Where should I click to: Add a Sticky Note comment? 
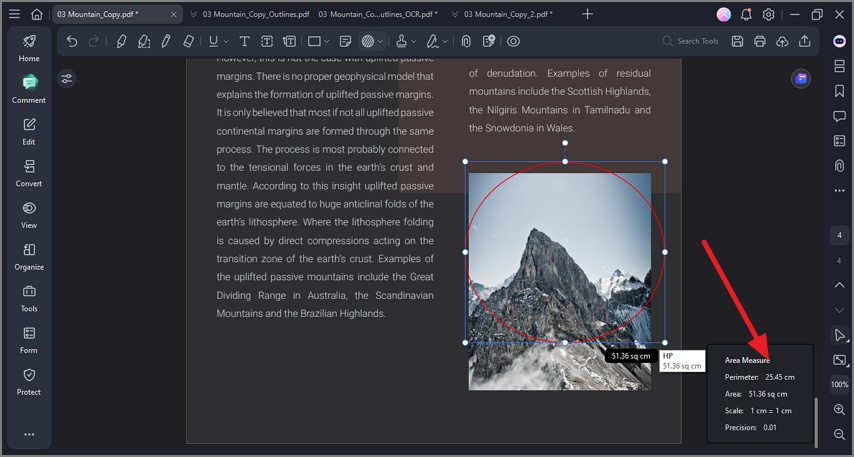click(345, 41)
